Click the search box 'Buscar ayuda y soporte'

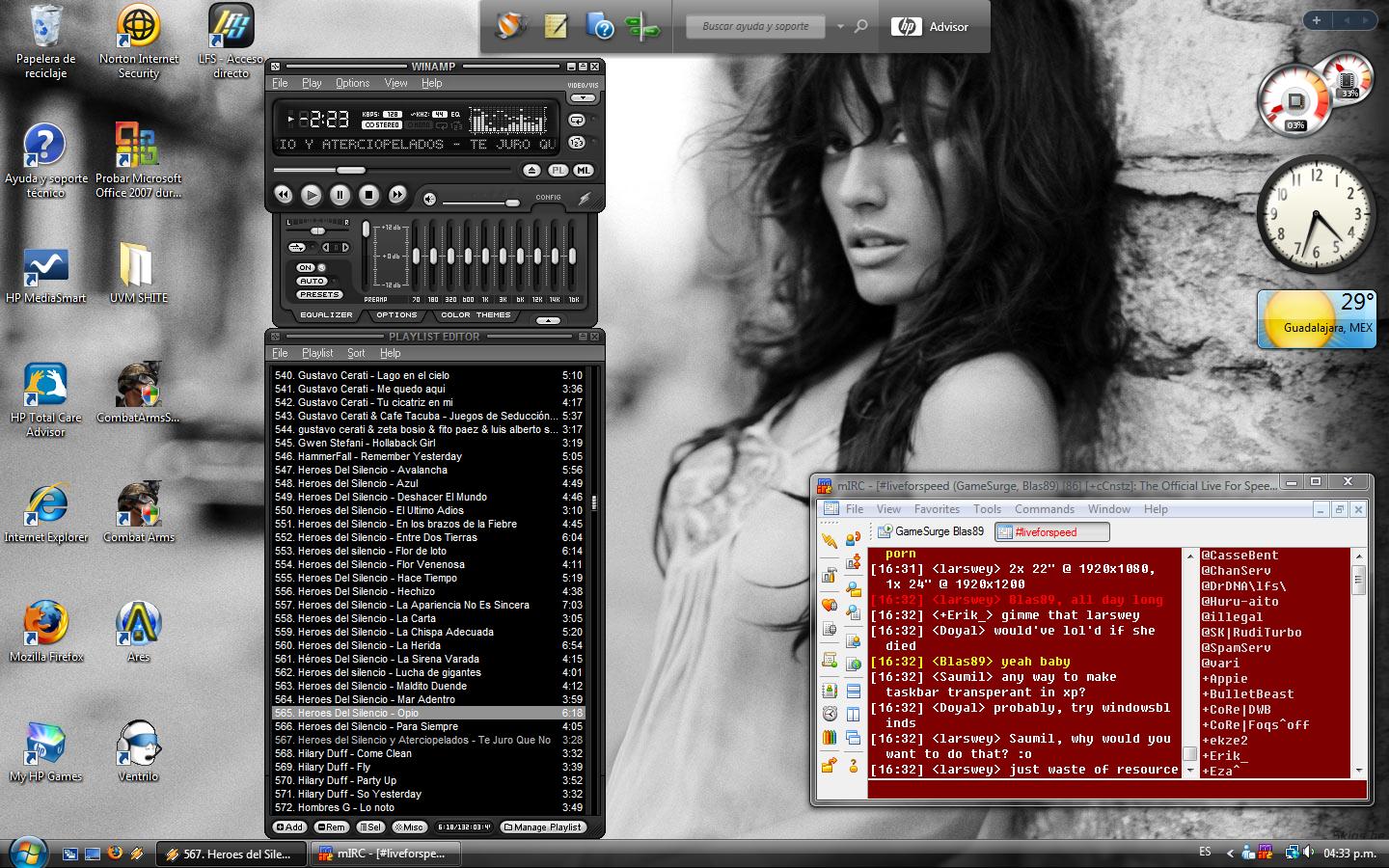click(x=755, y=27)
